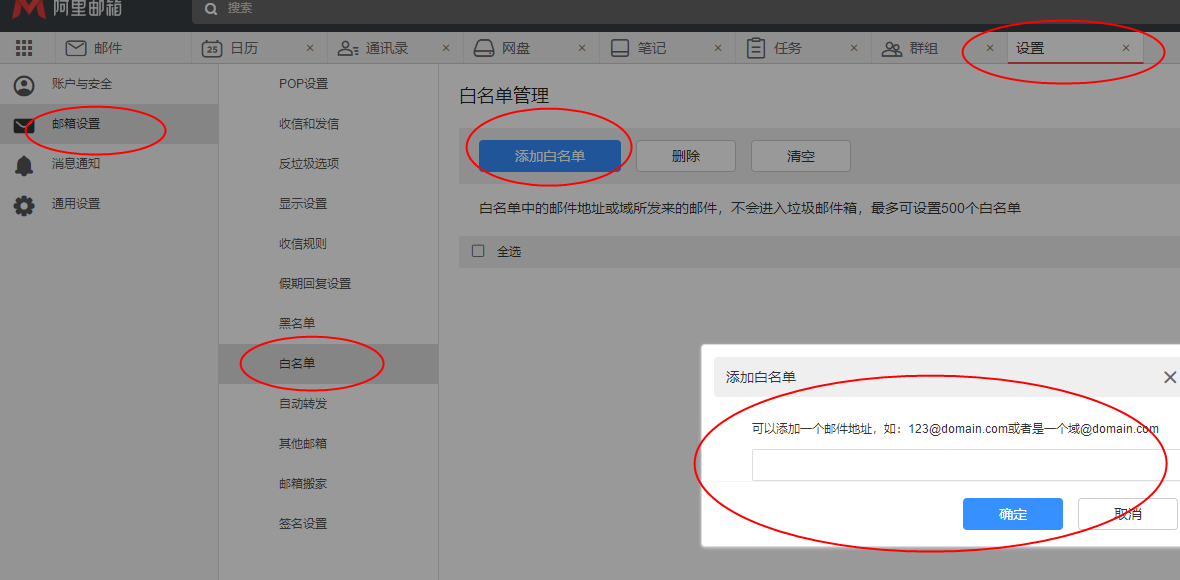Image resolution: width=1180 pixels, height=580 pixels.
Task: Click the 添加白名单 button
Action: (550, 156)
